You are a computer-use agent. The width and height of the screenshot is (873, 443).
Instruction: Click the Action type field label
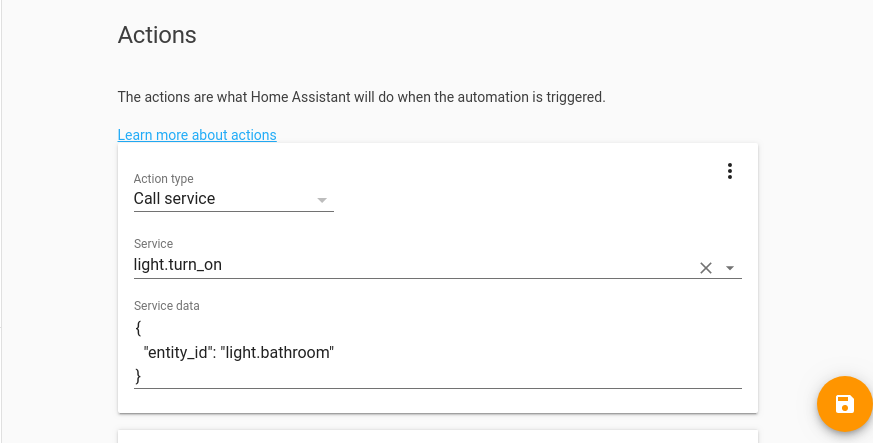tap(164, 179)
